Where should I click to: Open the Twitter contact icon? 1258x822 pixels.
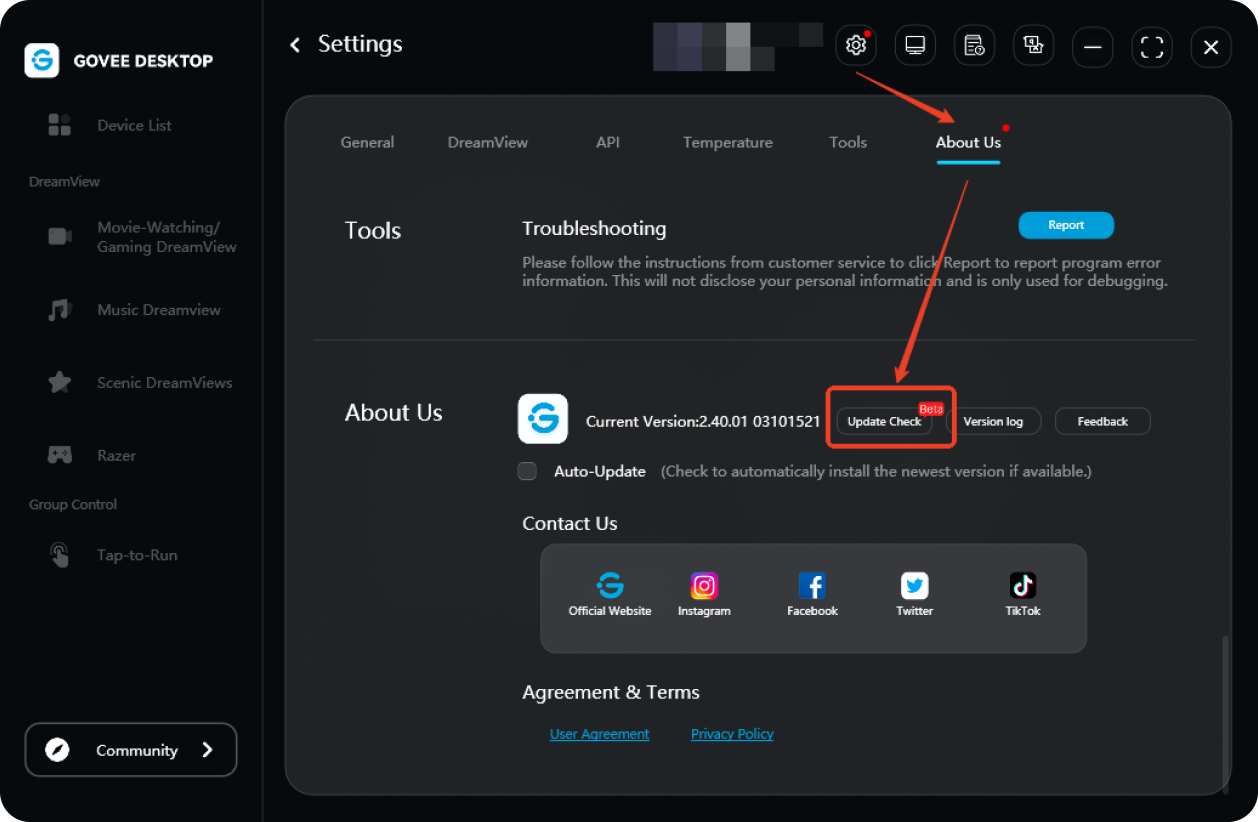(914, 586)
